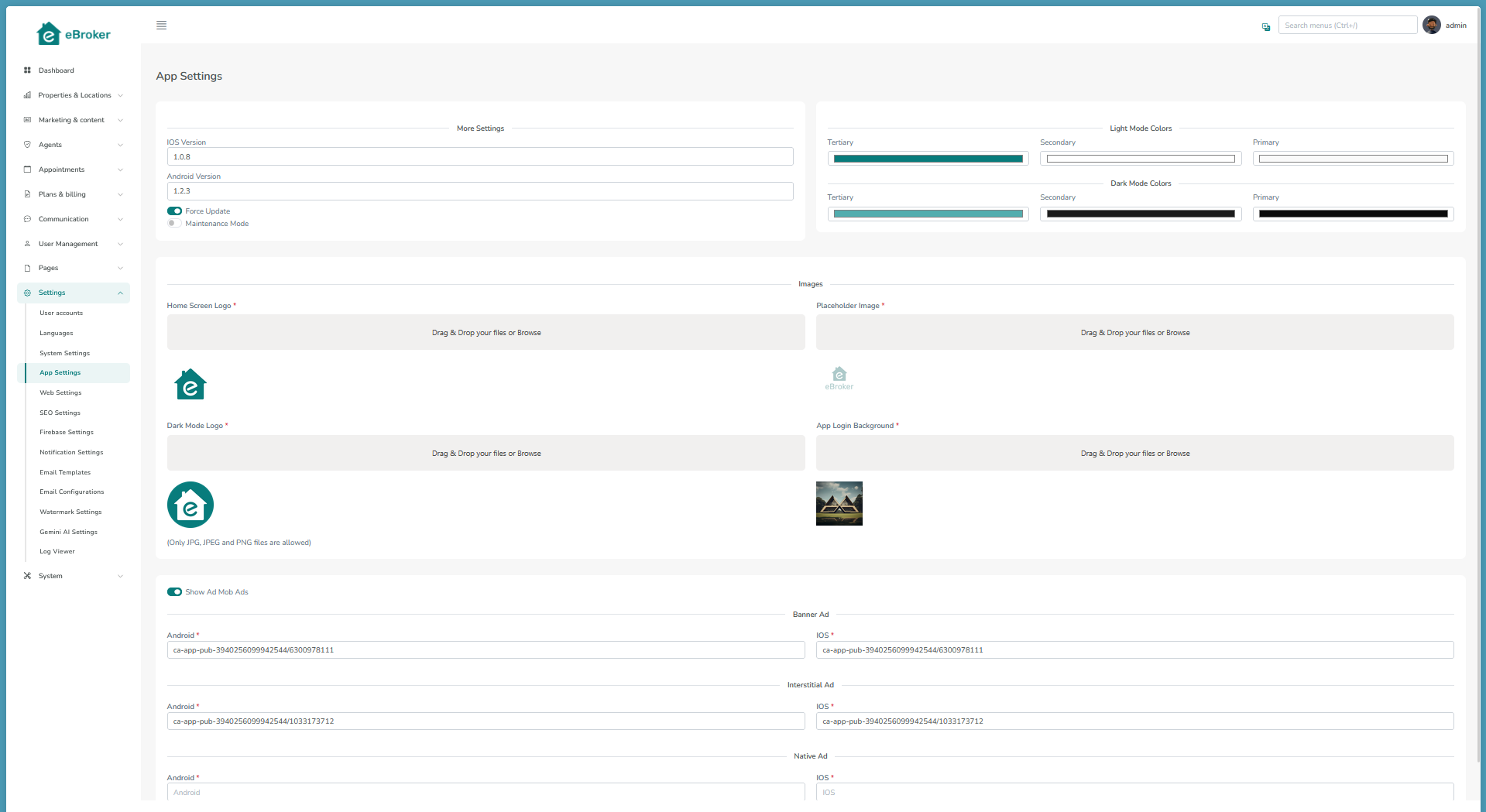Click the admin avatar picture

[x=1431, y=26]
